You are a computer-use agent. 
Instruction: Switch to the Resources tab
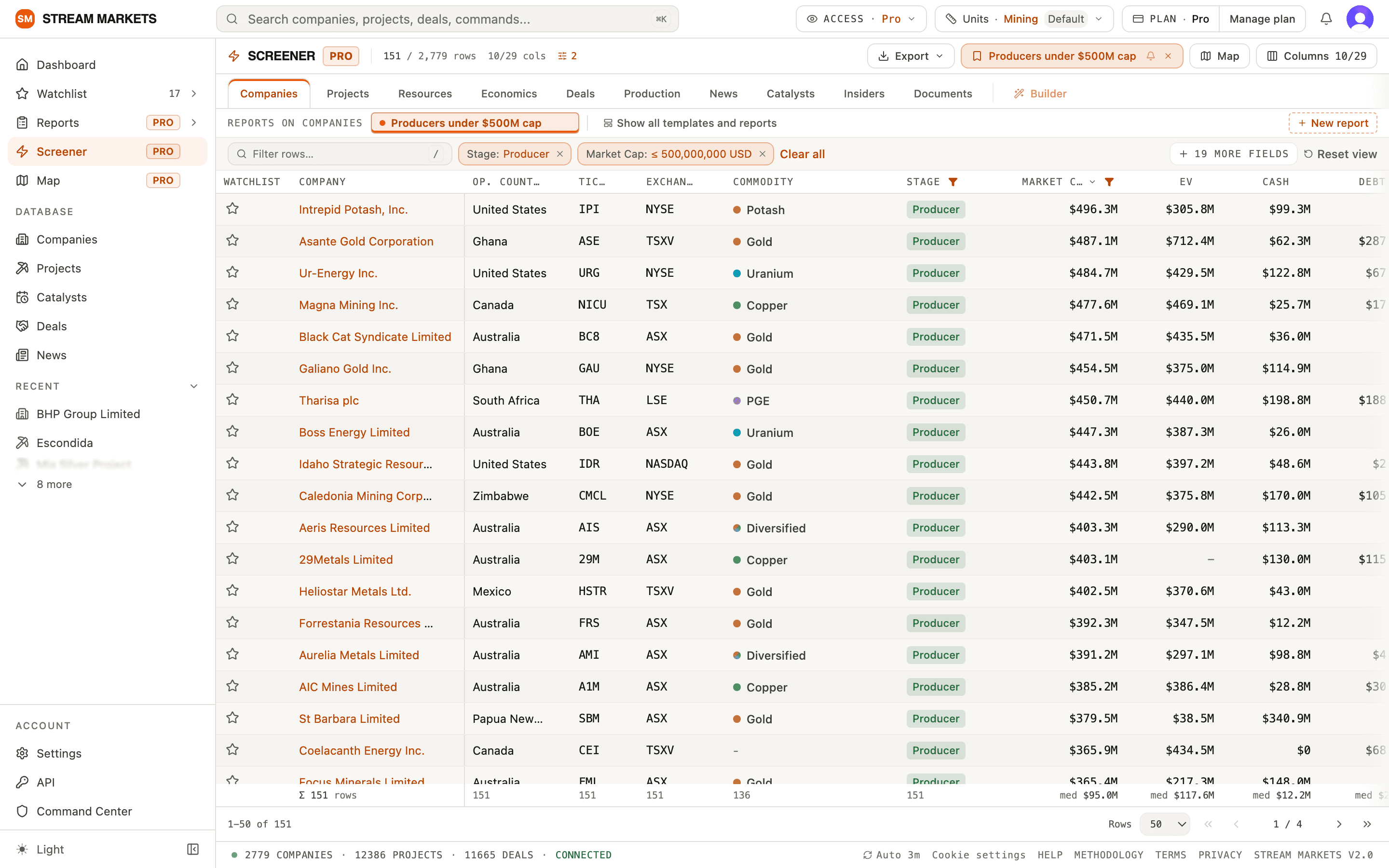[x=425, y=94]
